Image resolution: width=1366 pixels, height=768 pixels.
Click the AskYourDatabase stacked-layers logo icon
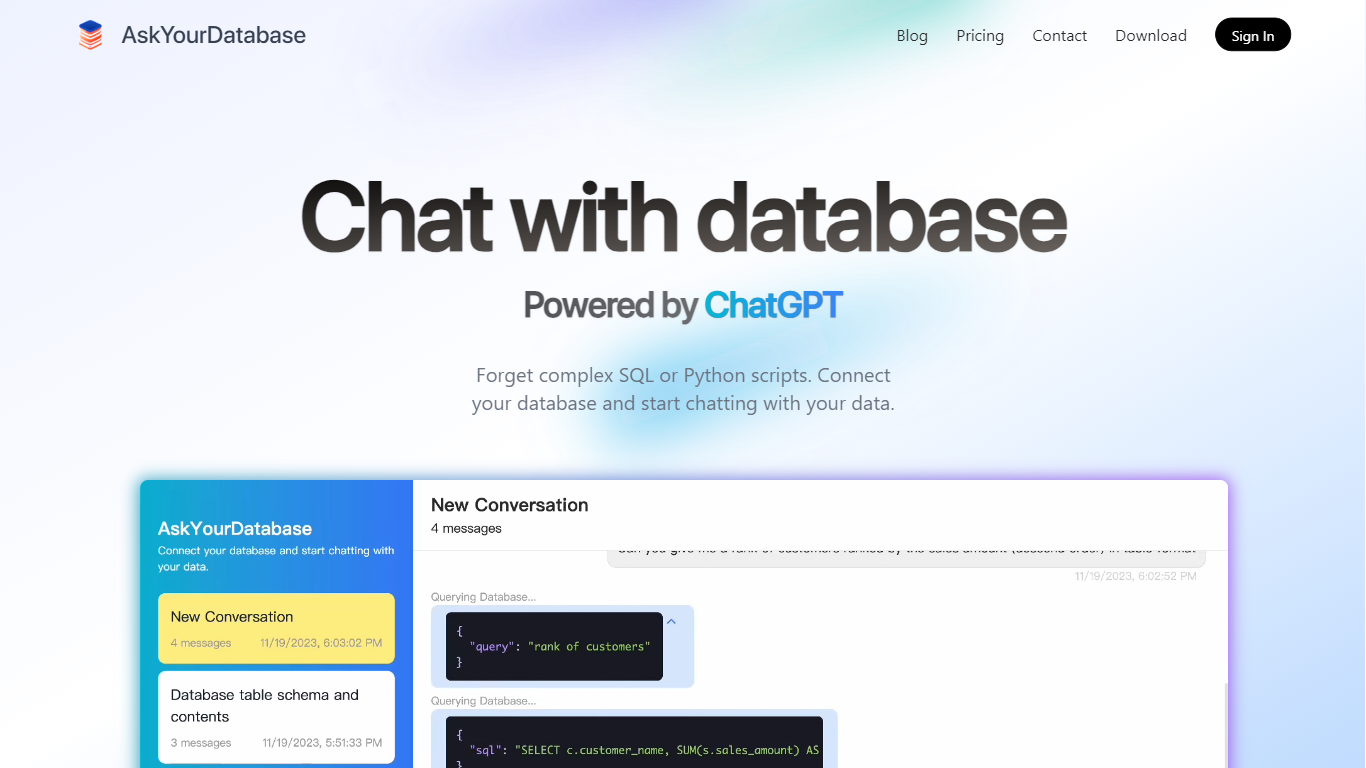click(x=90, y=35)
